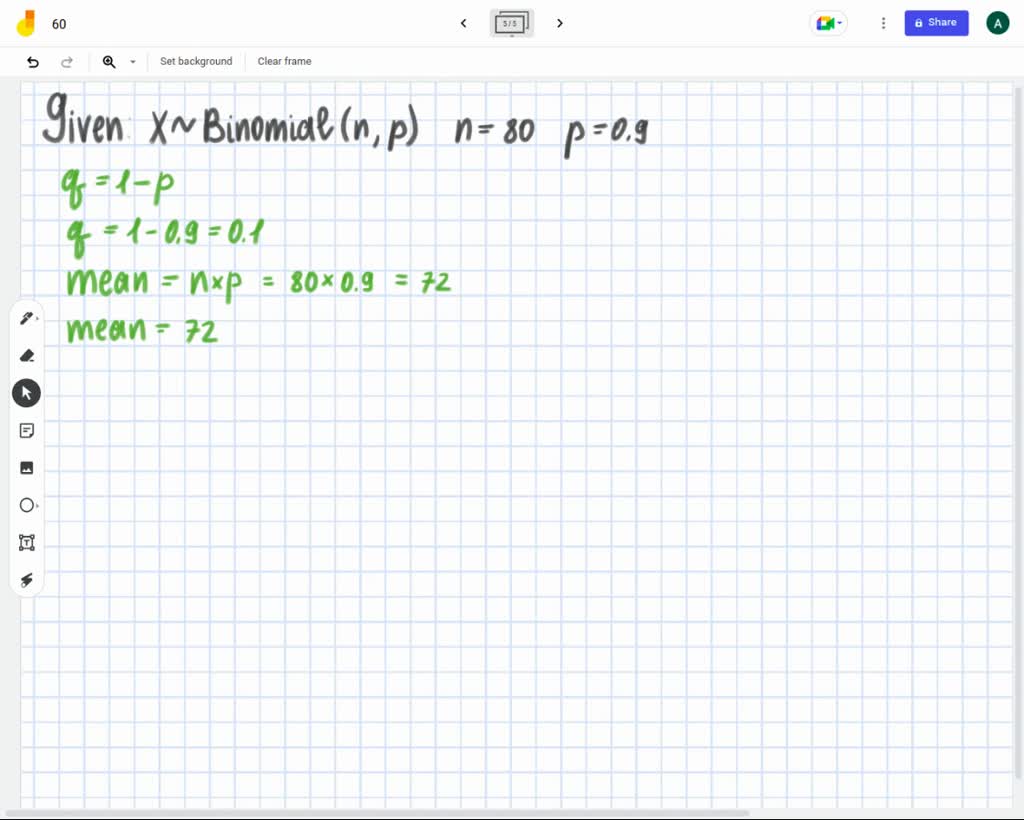Activate the selection arrow tool
Screen dimensions: 1024x820
(x=26, y=392)
